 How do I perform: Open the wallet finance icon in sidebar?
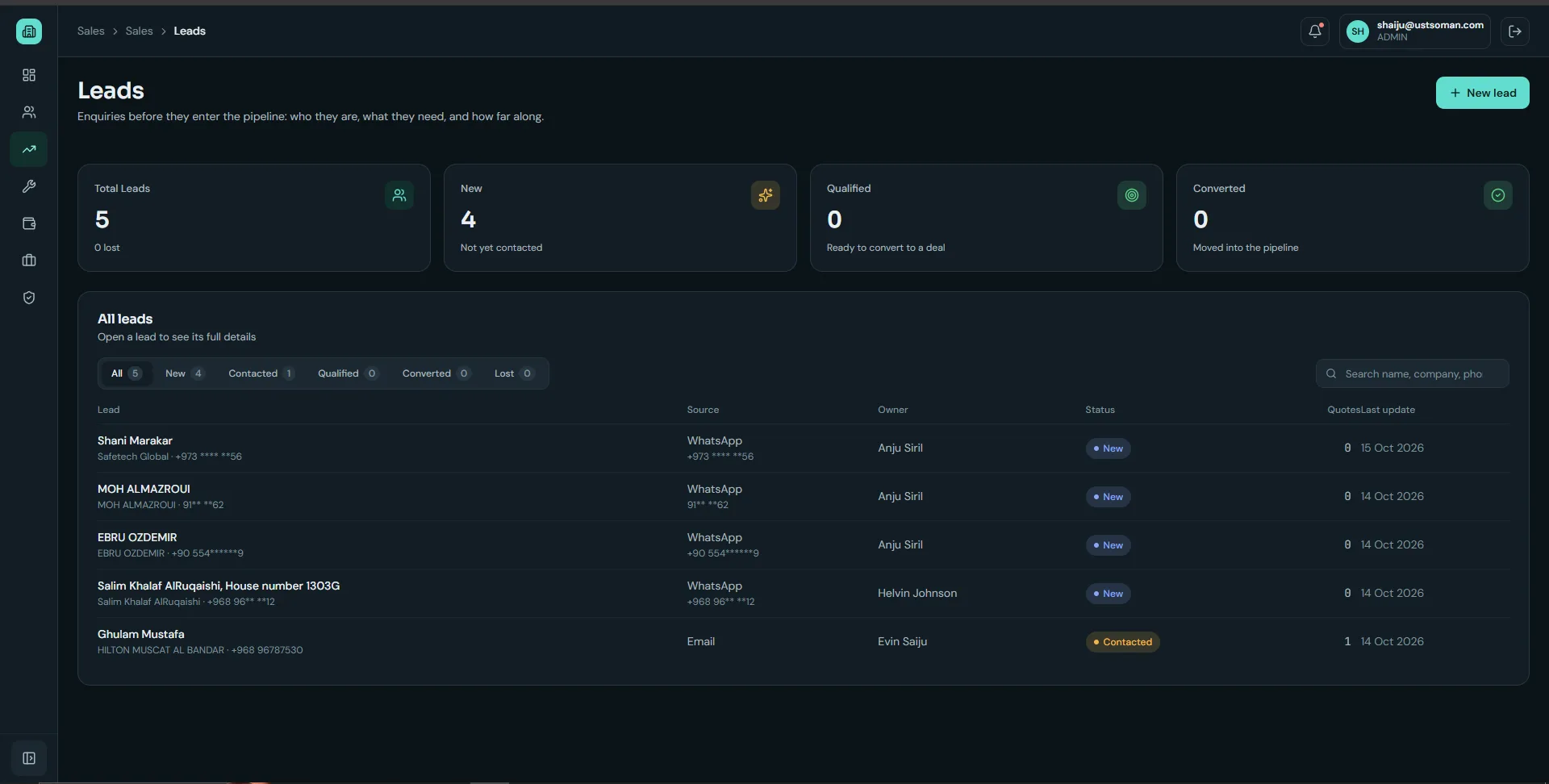coord(29,223)
